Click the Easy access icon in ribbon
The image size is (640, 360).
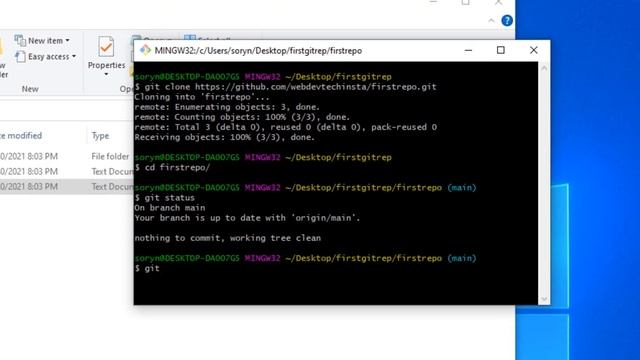coord(20,56)
